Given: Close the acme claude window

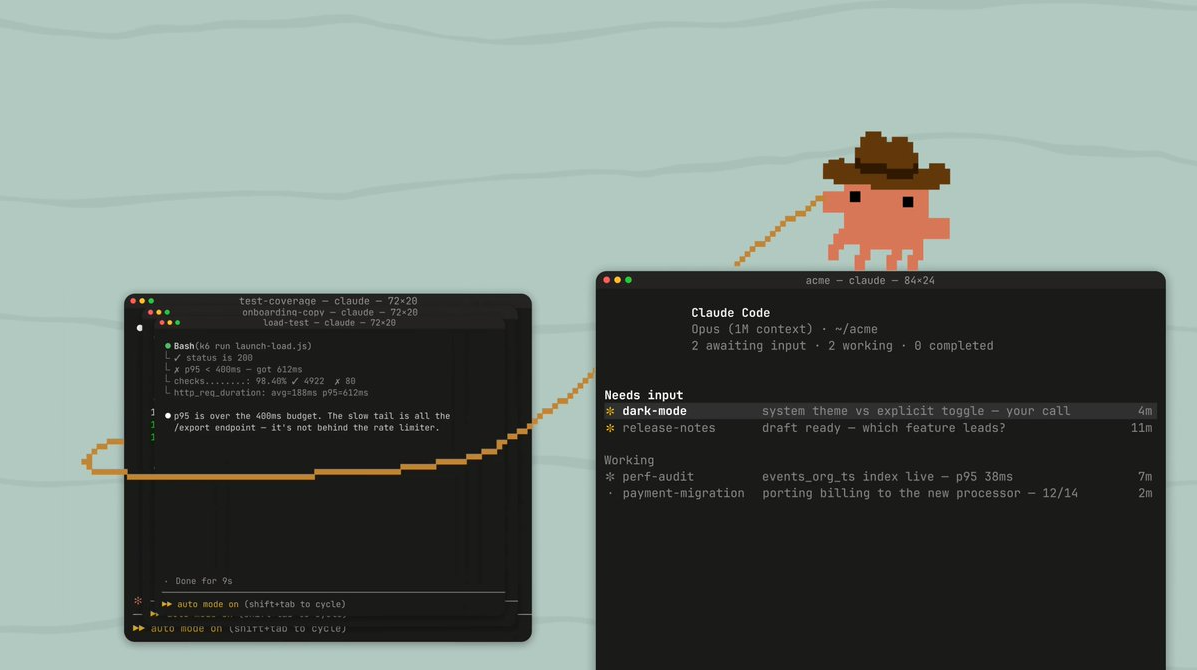Looking at the screenshot, I should 607,280.
